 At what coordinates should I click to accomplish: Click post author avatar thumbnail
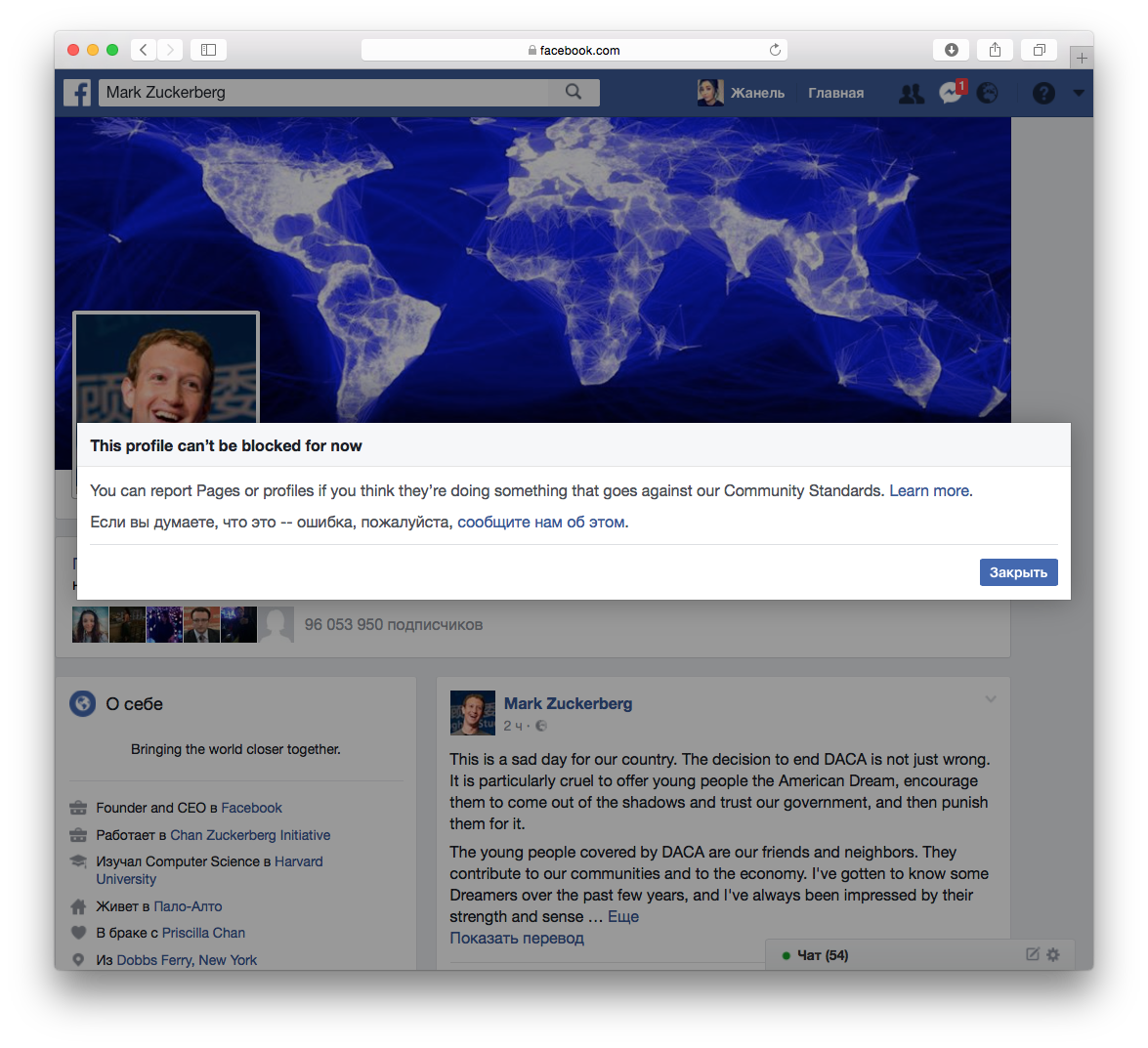472,713
